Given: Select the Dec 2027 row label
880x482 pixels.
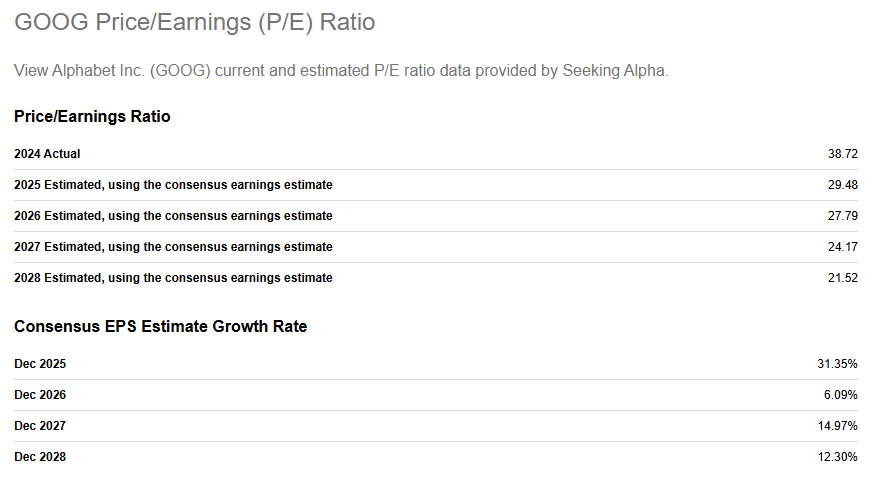Looking at the screenshot, I should tap(40, 426).
